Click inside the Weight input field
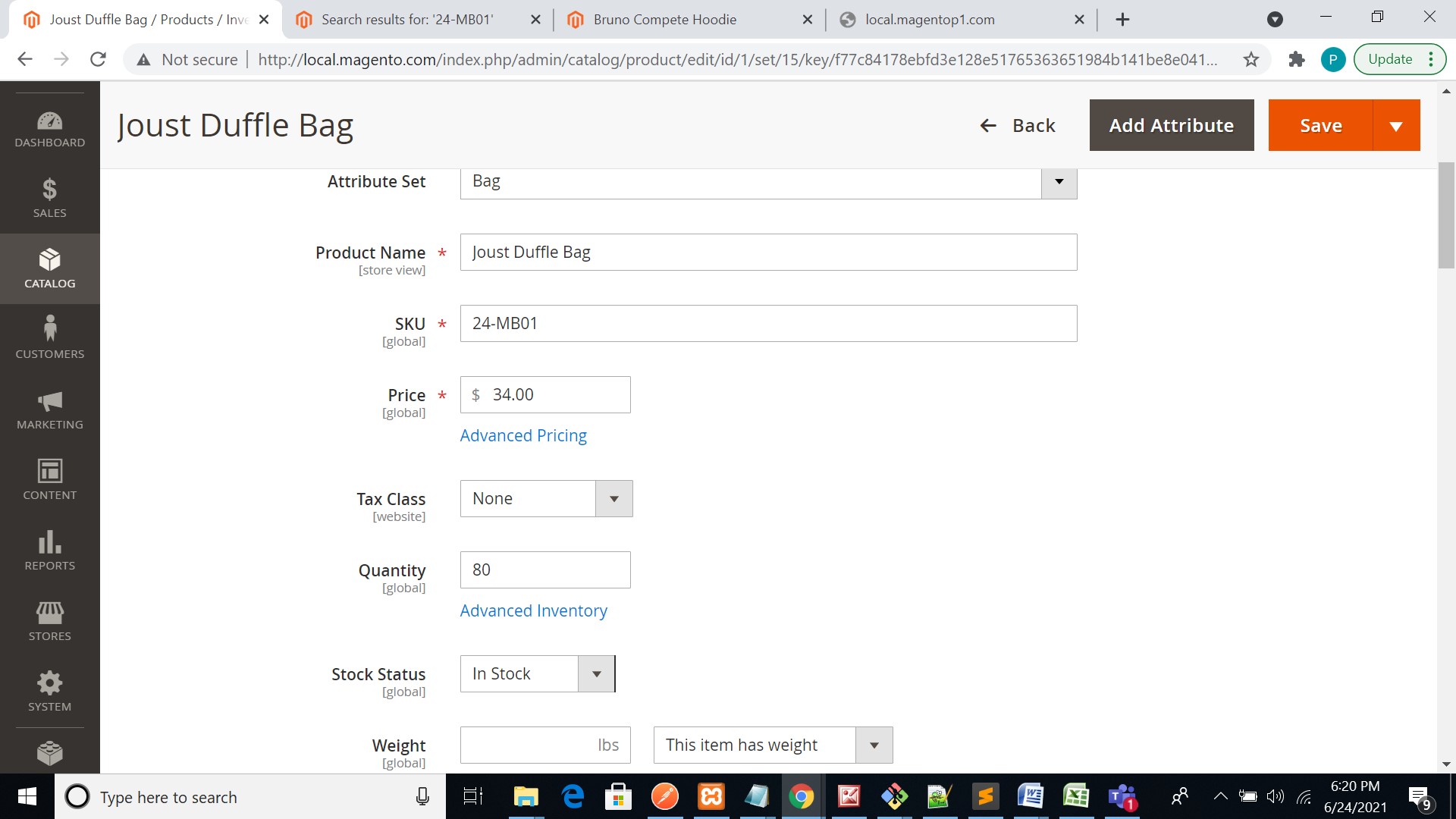This screenshot has height=819, width=1456. tap(531, 745)
